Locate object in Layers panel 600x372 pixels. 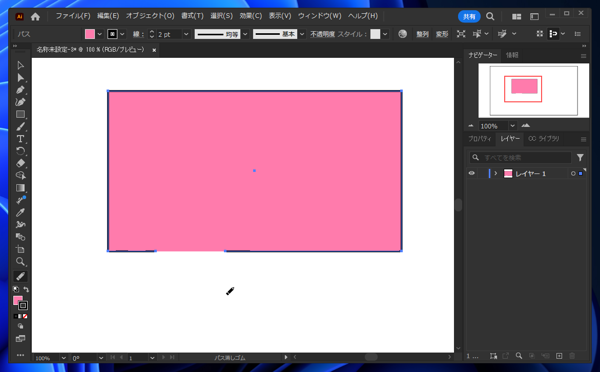click(518, 356)
